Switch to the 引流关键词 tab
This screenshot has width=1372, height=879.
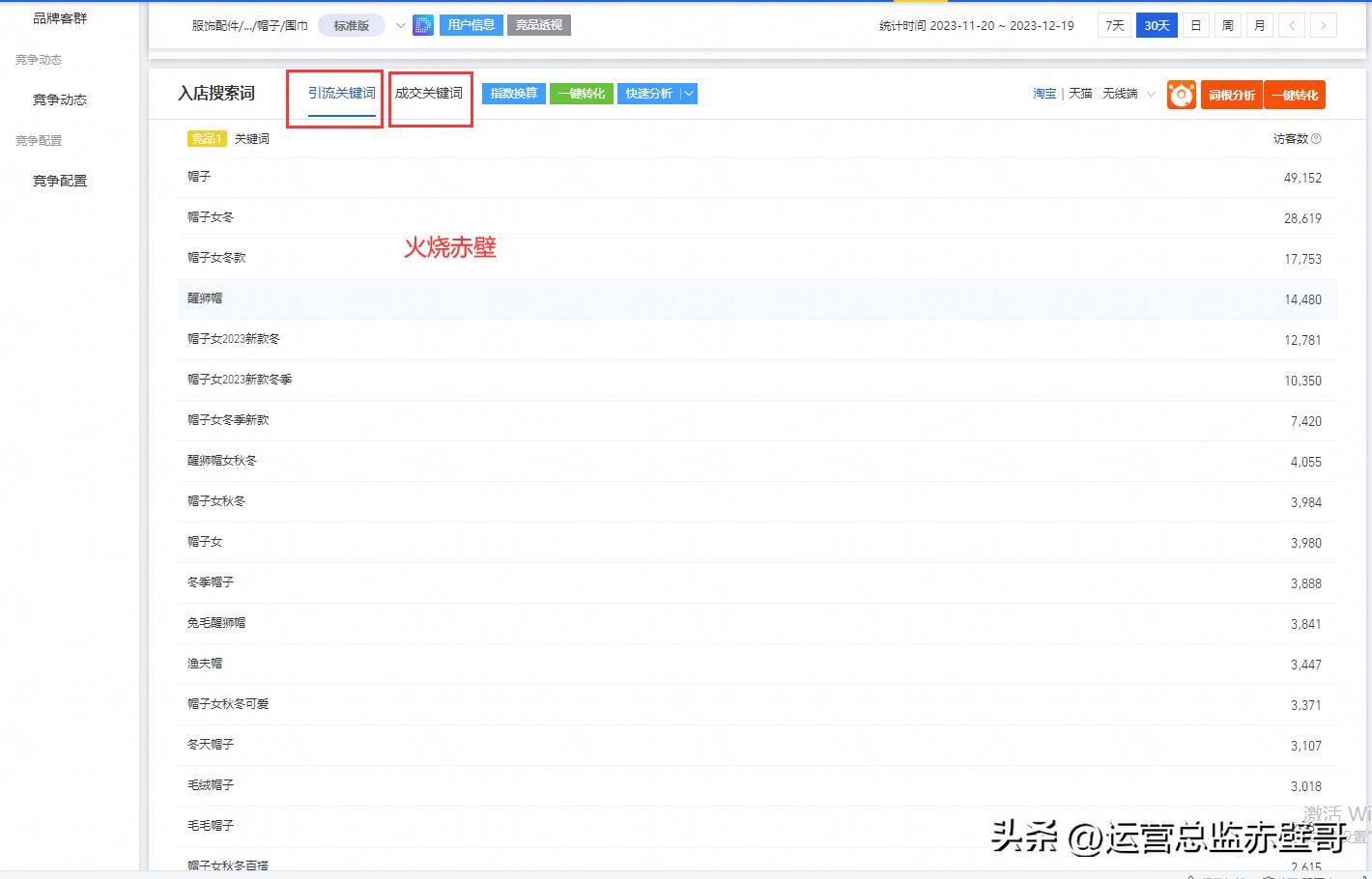pyautogui.click(x=342, y=94)
